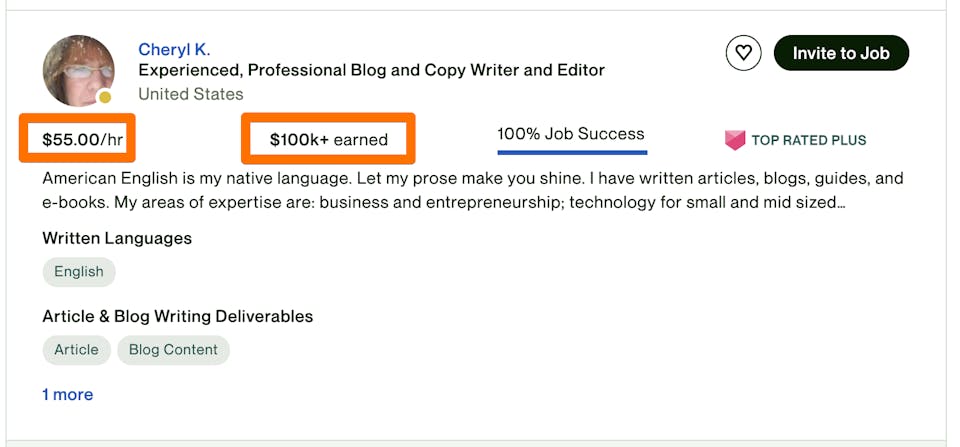Select the English language tag
The height and width of the screenshot is (447, 960).
click(79, 271)
